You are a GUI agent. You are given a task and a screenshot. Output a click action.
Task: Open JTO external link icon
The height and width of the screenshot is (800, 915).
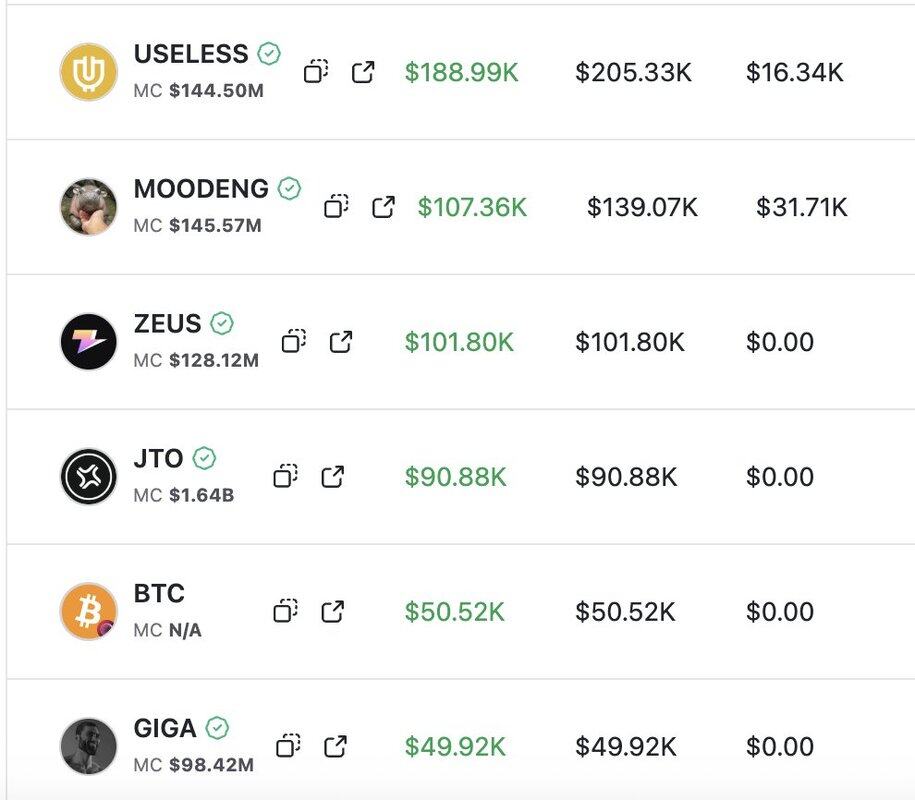(x=333, y=476)
